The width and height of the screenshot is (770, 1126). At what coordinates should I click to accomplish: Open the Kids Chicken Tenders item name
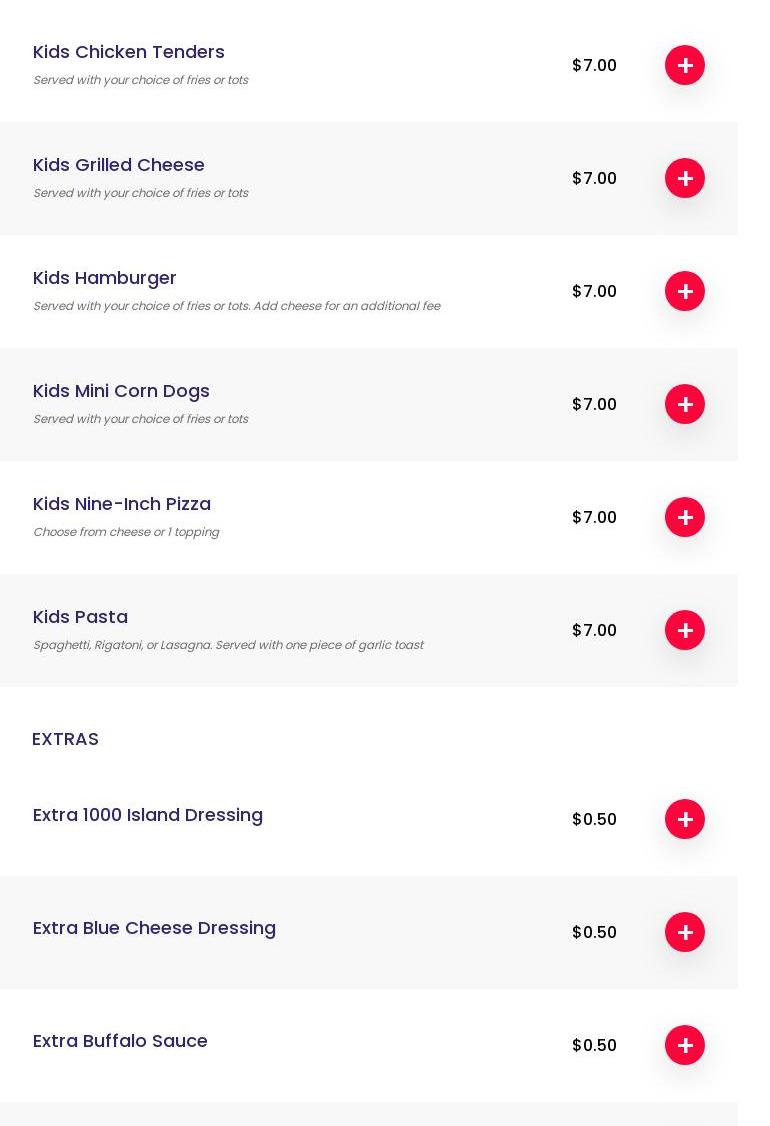[129, 52]
